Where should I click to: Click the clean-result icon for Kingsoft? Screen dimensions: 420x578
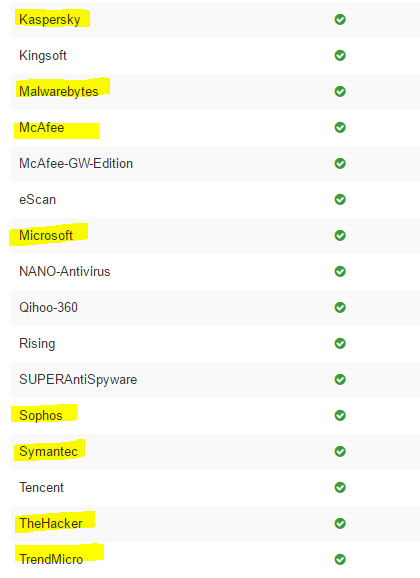point(340,55)
